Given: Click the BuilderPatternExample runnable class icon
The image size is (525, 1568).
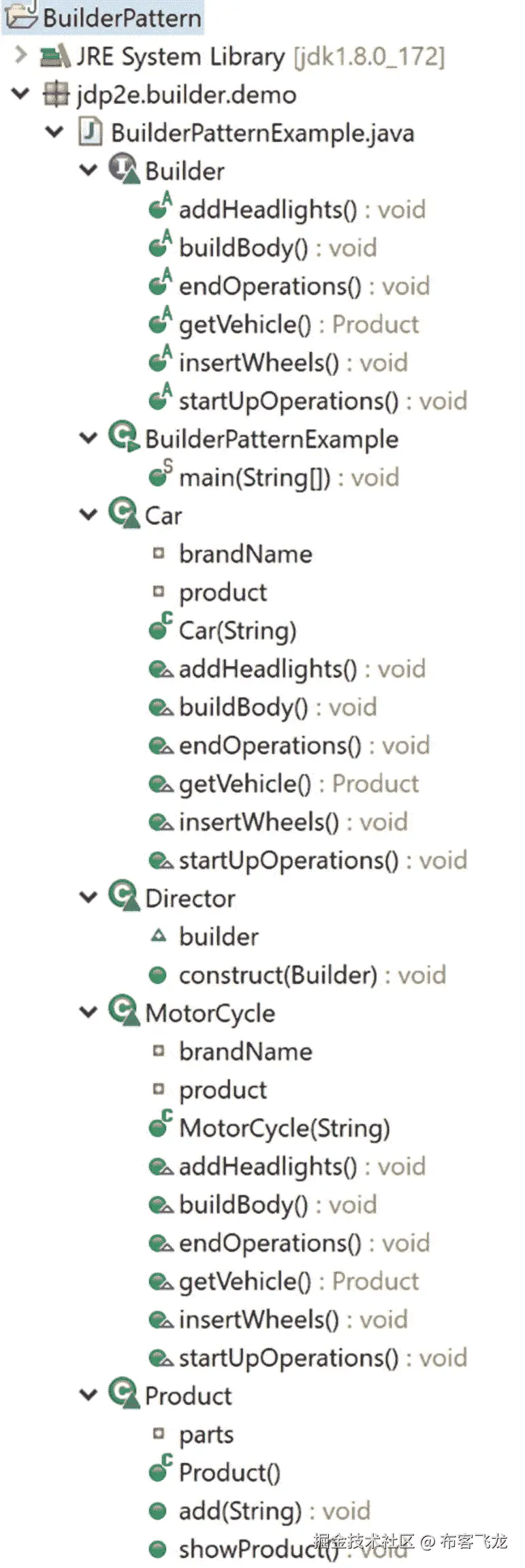Looking at the screenshot, I should (x=123, y=438).
